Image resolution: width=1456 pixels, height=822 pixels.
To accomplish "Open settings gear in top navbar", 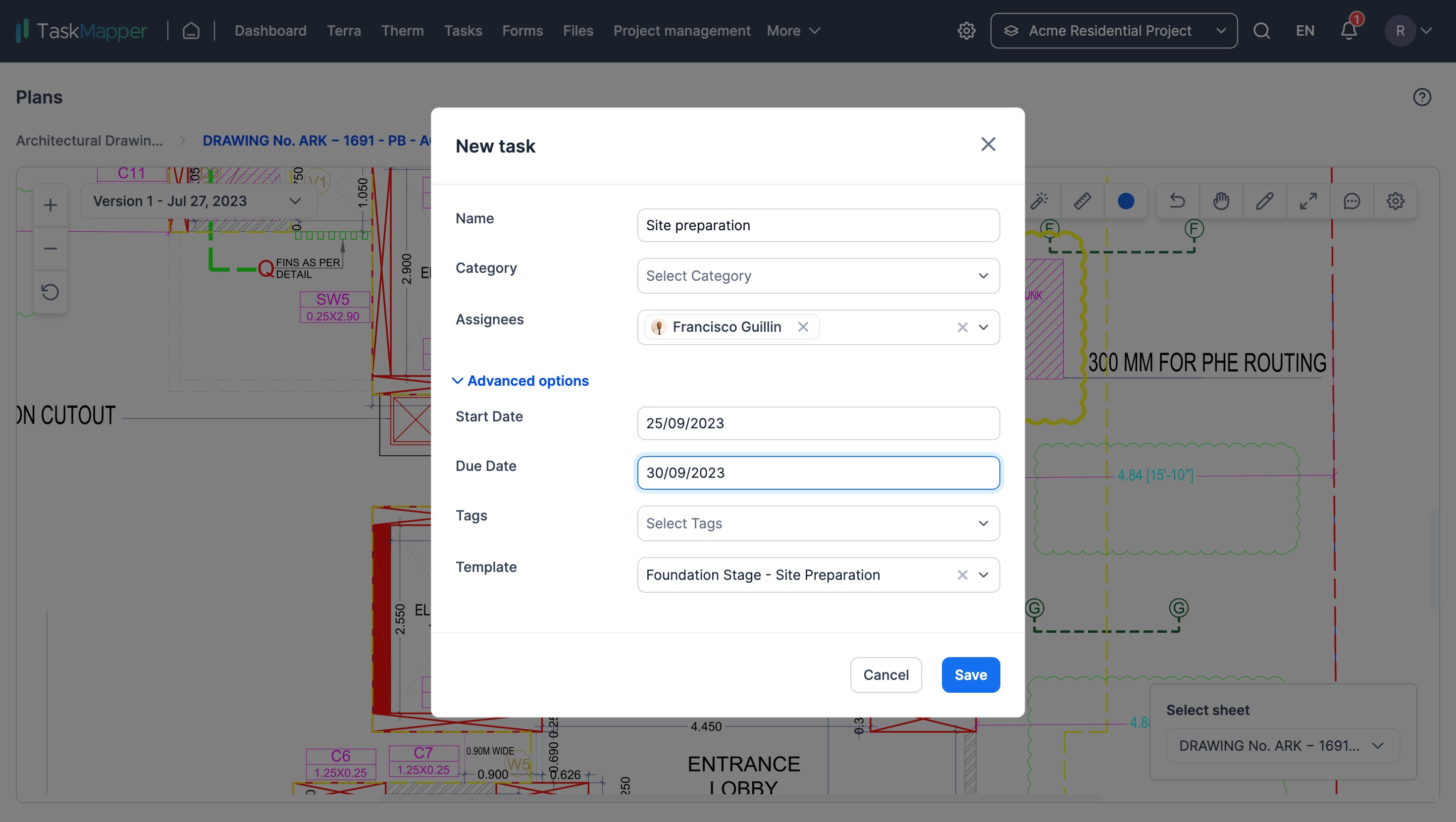I will pyautogui.click(x=967, y=31).
